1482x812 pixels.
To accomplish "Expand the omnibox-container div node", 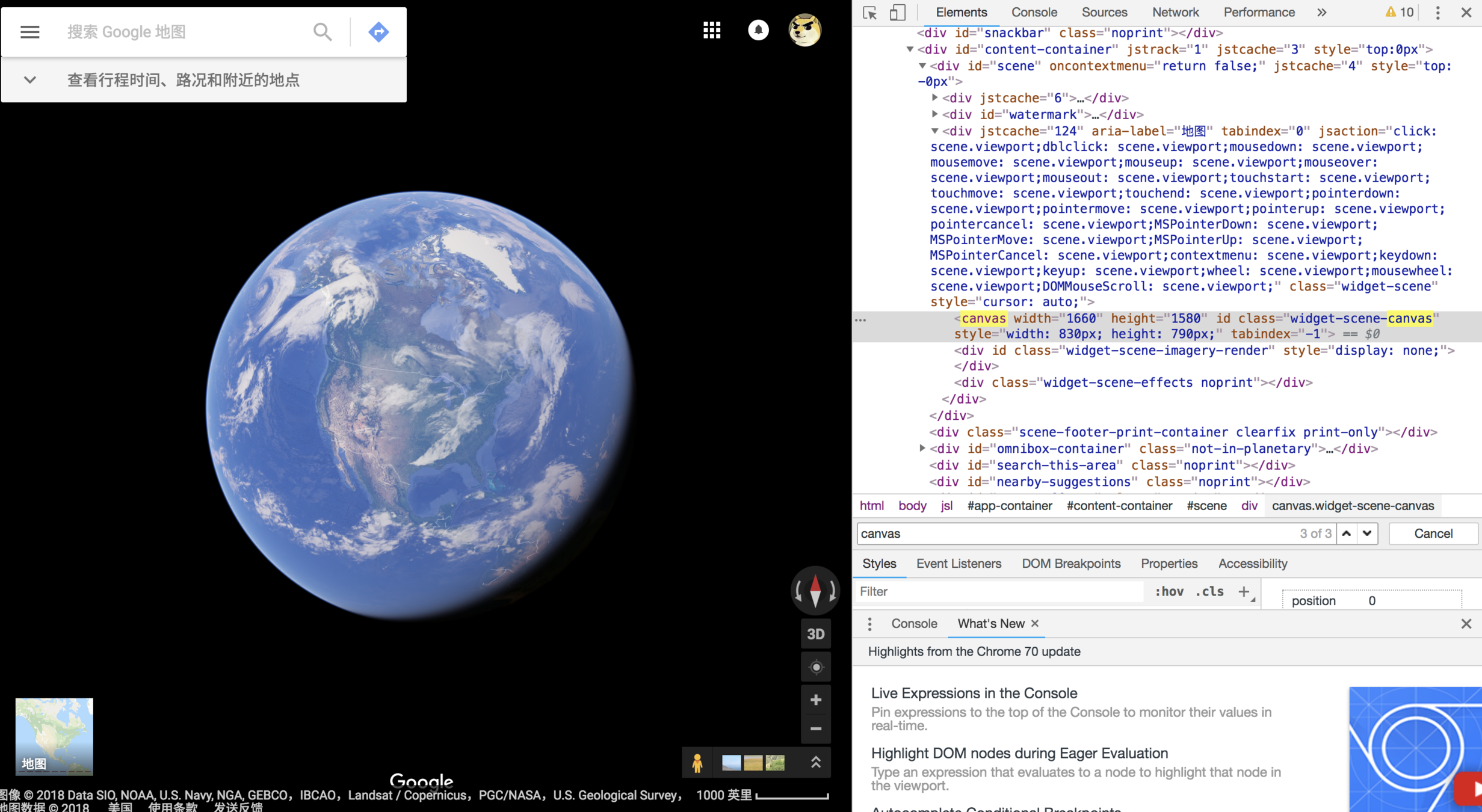I will (x=922, y=448).
